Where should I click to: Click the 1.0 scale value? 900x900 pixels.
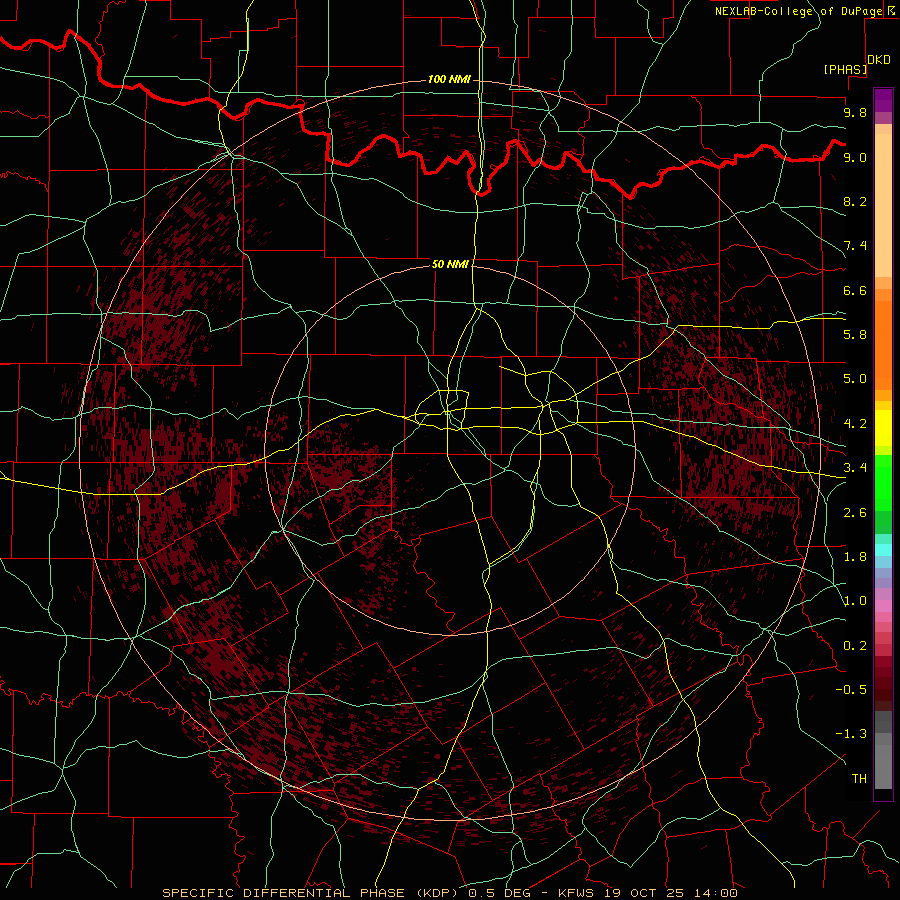tap(855, 601)
